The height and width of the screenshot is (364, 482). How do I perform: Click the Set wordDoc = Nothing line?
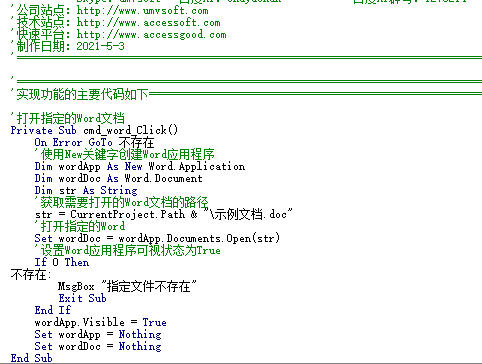pyautogui.click(x=98, y=346)
